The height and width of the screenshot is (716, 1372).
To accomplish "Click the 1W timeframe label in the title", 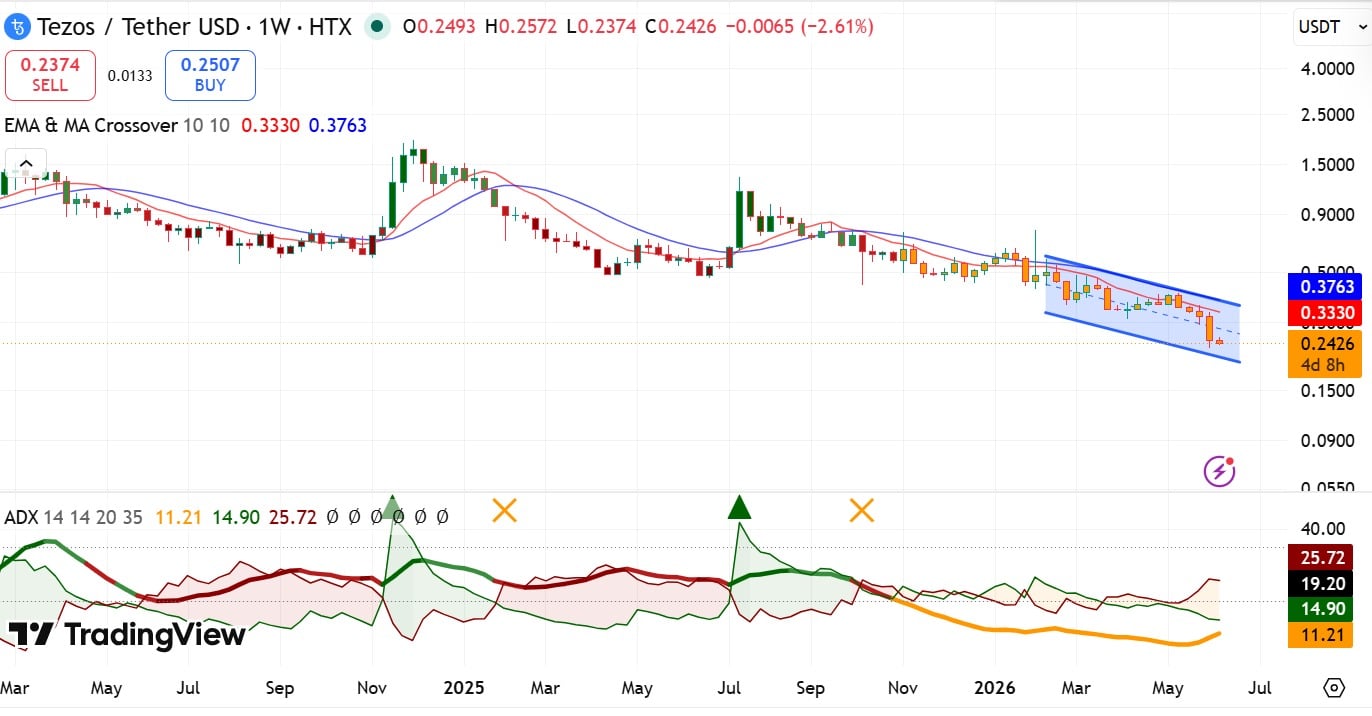I will click(274, 27).
